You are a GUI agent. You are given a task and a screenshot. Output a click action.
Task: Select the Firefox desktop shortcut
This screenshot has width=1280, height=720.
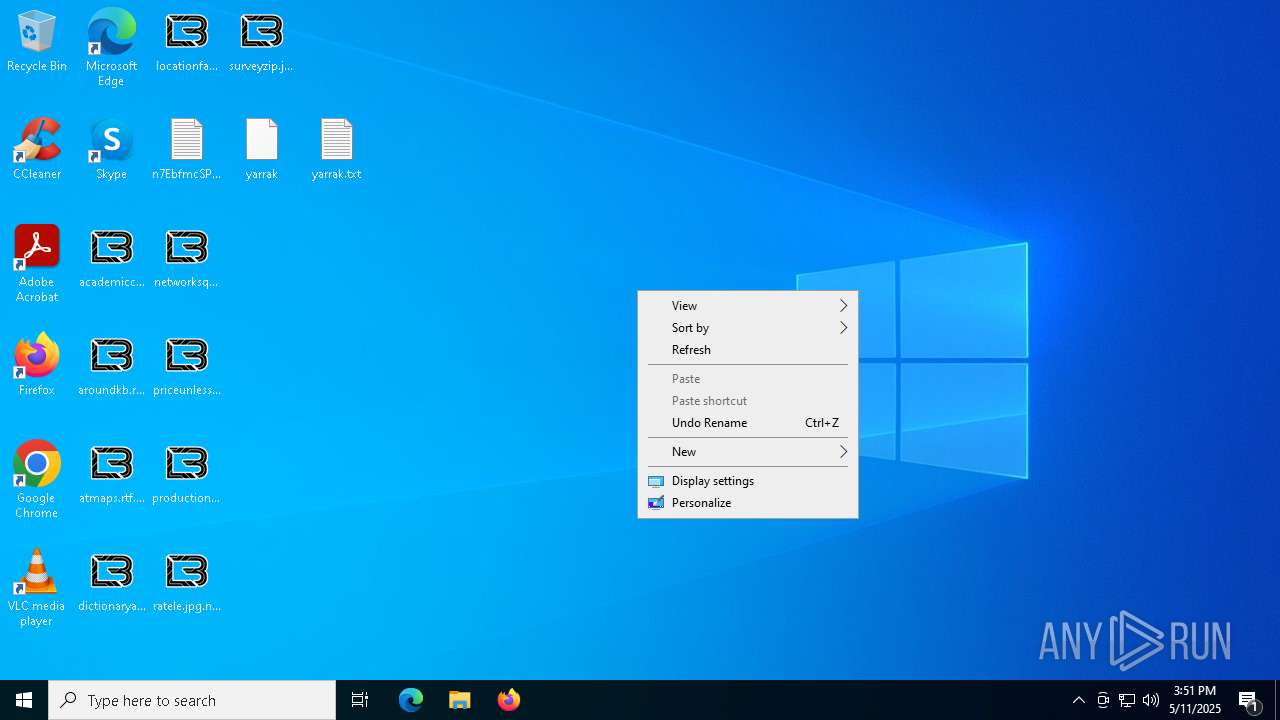click(x=37, y=366)
